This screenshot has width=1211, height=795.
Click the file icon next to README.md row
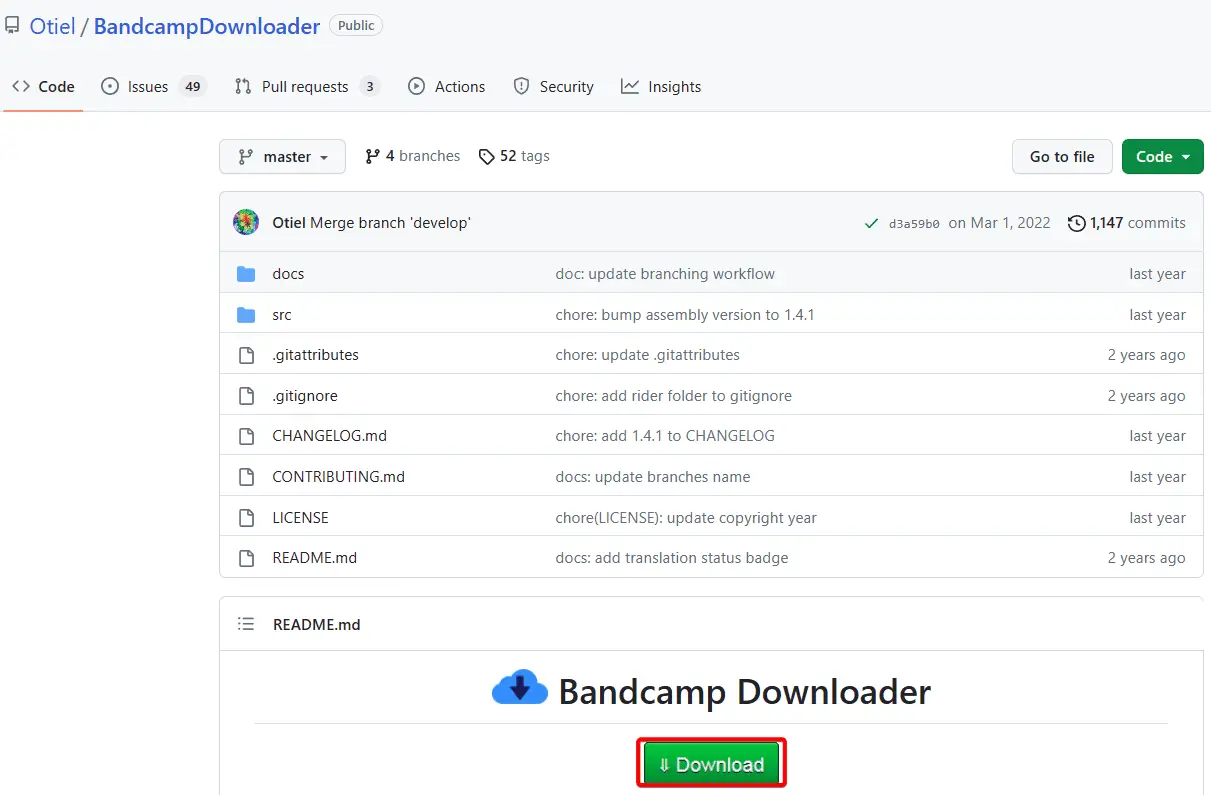click(246, 558)
